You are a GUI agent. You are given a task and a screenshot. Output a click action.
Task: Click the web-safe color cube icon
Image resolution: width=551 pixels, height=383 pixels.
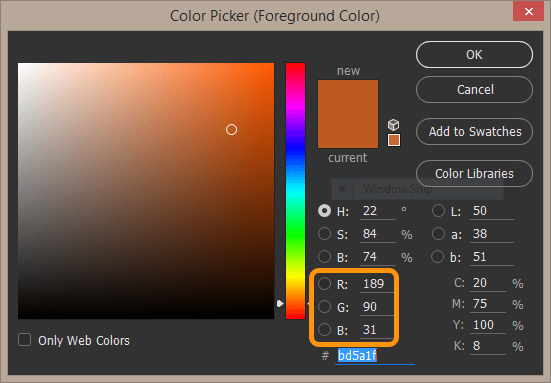click(x=394, y=124)
